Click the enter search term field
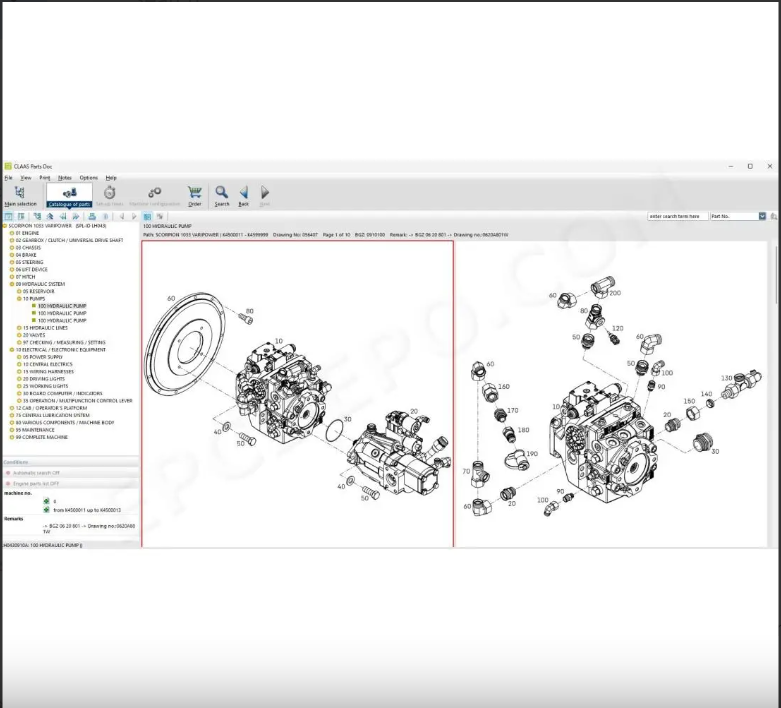 [677, 216]
